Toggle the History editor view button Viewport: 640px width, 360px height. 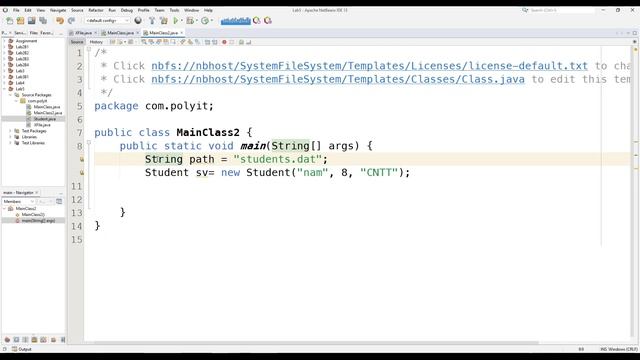[96, 42]
